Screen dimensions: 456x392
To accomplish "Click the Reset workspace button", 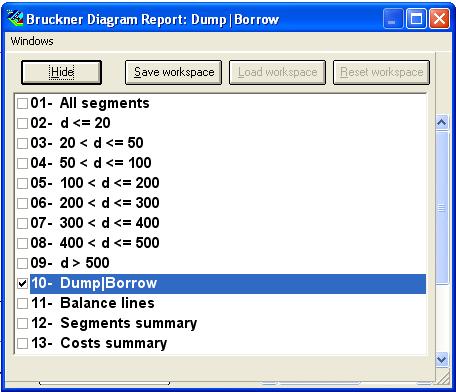I will [x=381, y=72].
